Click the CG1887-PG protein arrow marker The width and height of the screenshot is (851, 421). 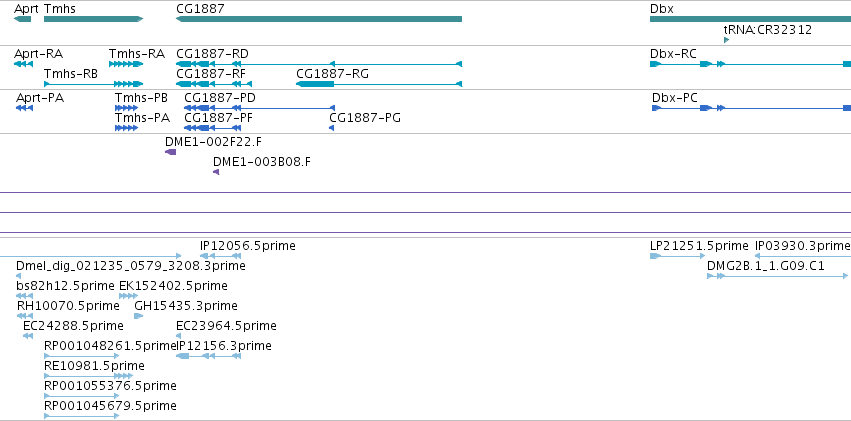(332, 128)
